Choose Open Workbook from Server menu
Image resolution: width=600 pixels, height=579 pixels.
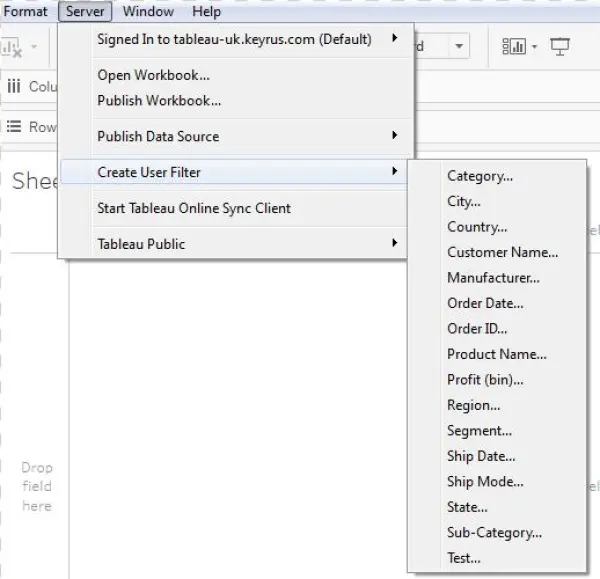233,75
